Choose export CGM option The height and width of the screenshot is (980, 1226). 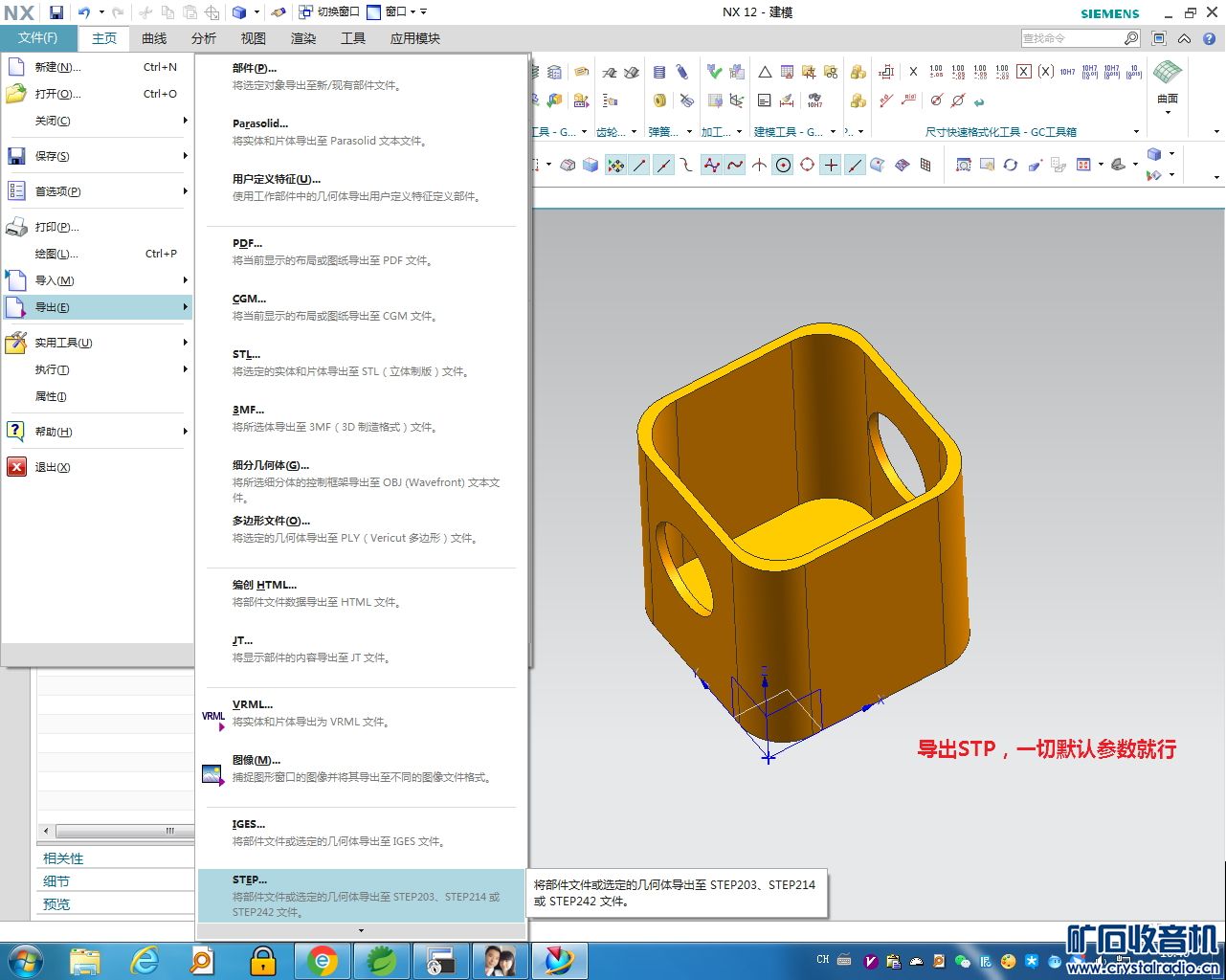point(361,307)
